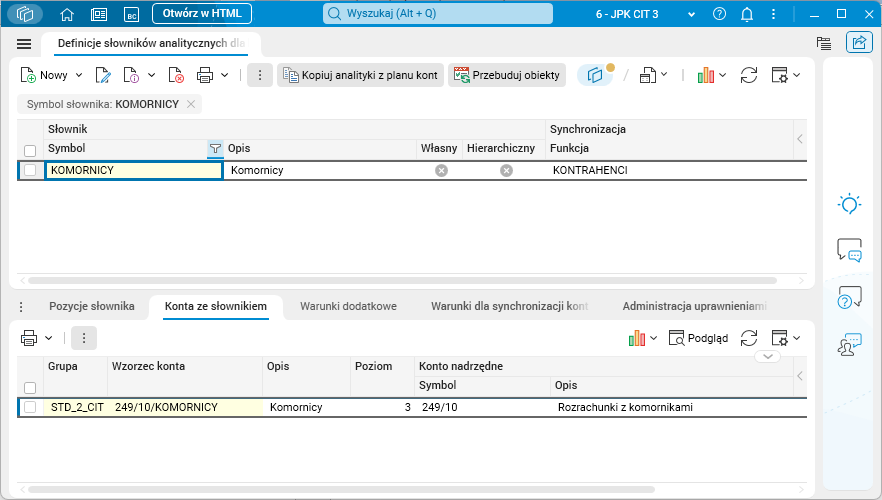Viewport: 882px width, 500px height.
Task: Click the KOMORNICY symbol cell
Action: click(134, 170)
